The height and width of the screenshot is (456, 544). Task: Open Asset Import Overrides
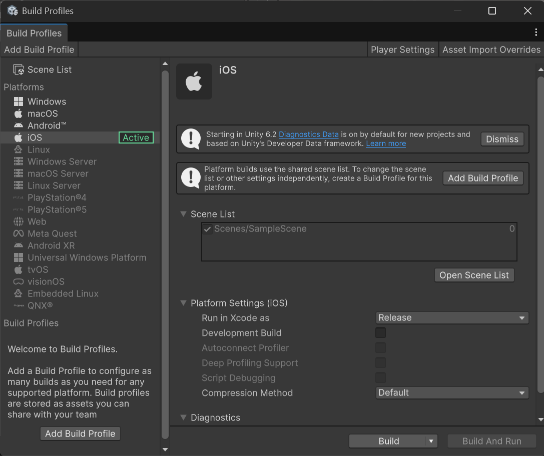coord(491,50)
